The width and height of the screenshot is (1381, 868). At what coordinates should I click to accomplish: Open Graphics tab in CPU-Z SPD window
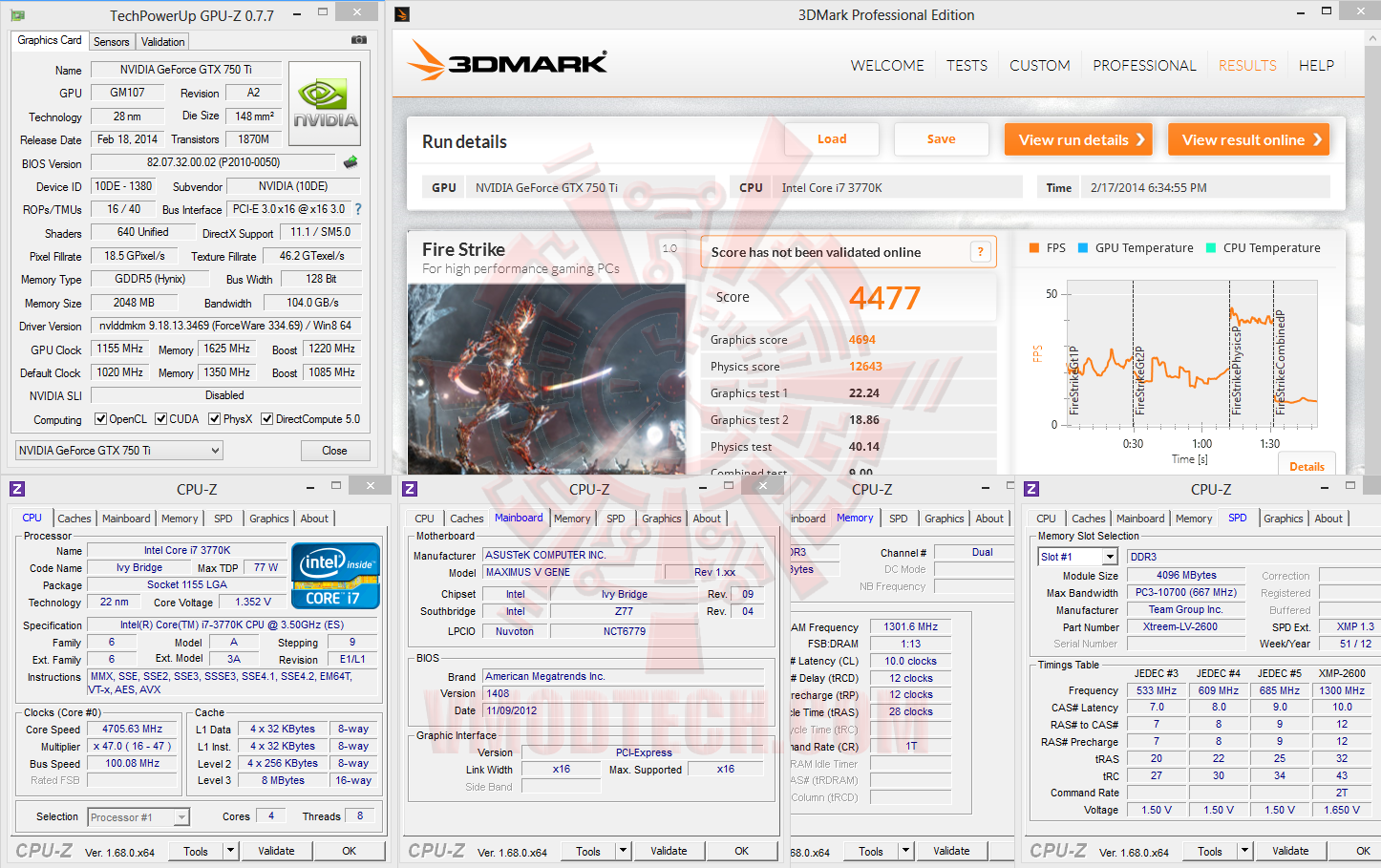[1284, 519]
